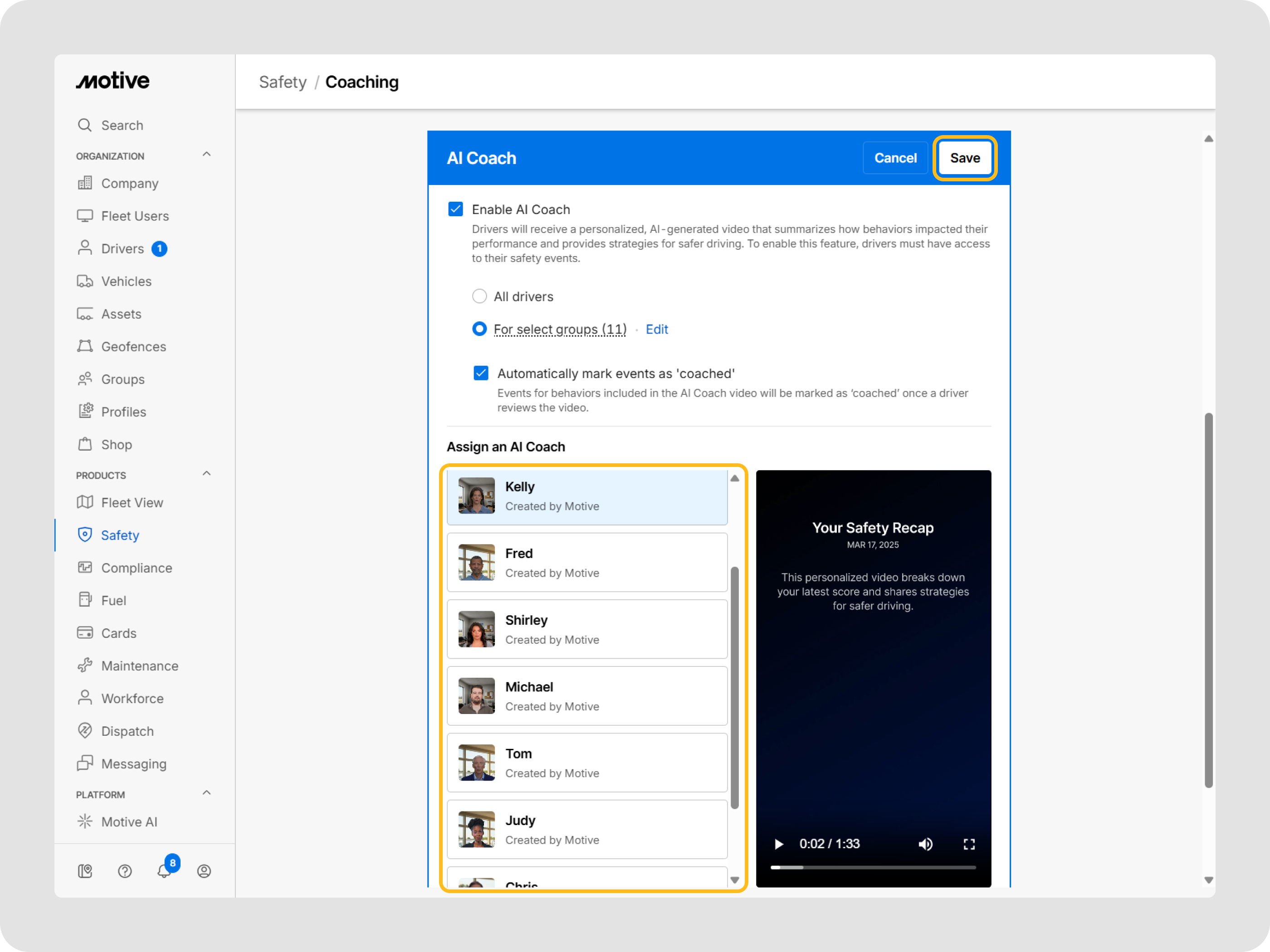
Task: Select Kelly as AI Coach
Action: tap(587, 496)
